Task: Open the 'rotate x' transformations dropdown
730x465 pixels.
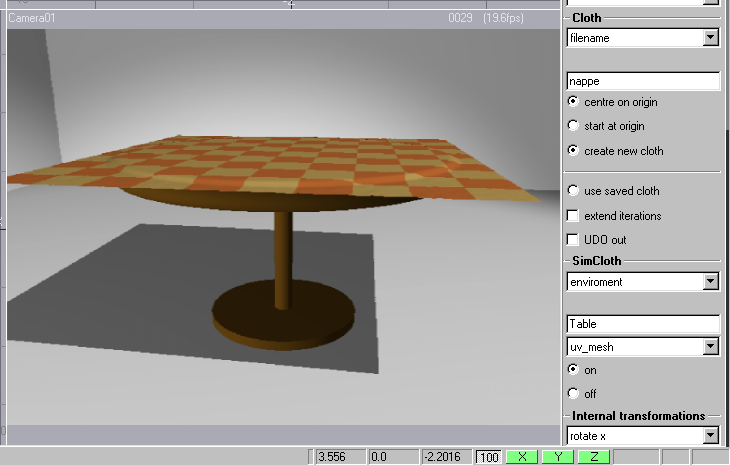Action: coord(710,436)
